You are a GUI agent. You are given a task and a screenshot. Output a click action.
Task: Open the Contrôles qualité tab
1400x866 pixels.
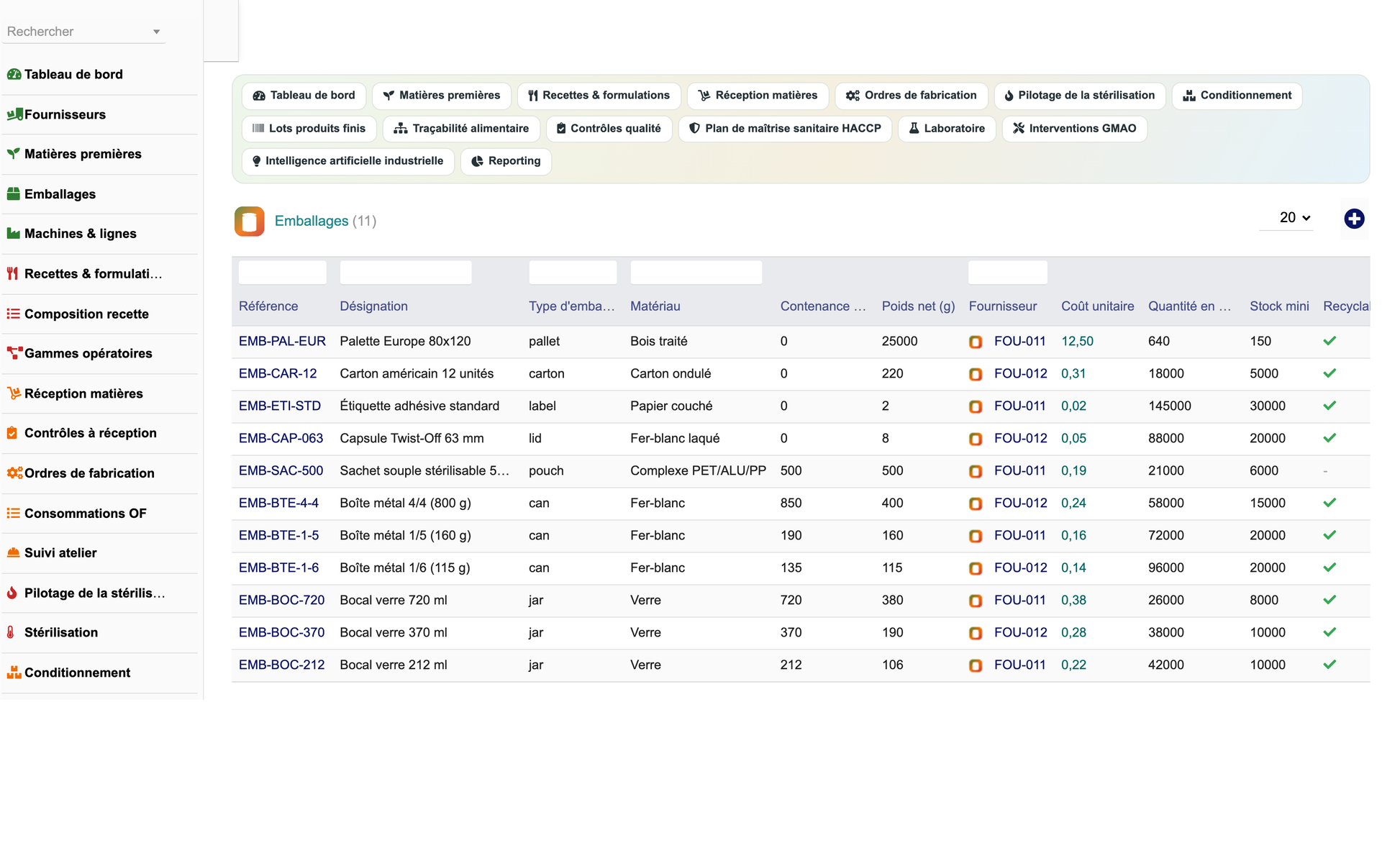pos(609,129)
